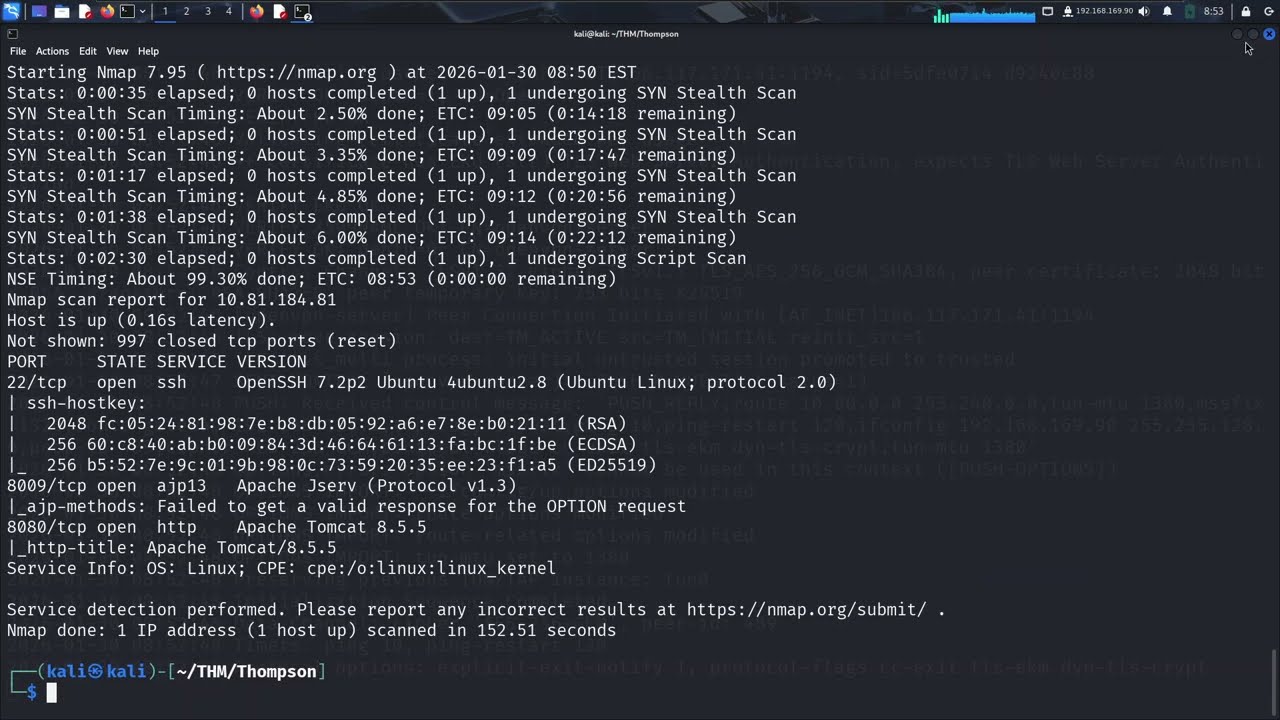Click 'kali㉿kali' in the prompt
Image resolution: width=1280 pixels, height=720 pixels.
pos(97,672)
